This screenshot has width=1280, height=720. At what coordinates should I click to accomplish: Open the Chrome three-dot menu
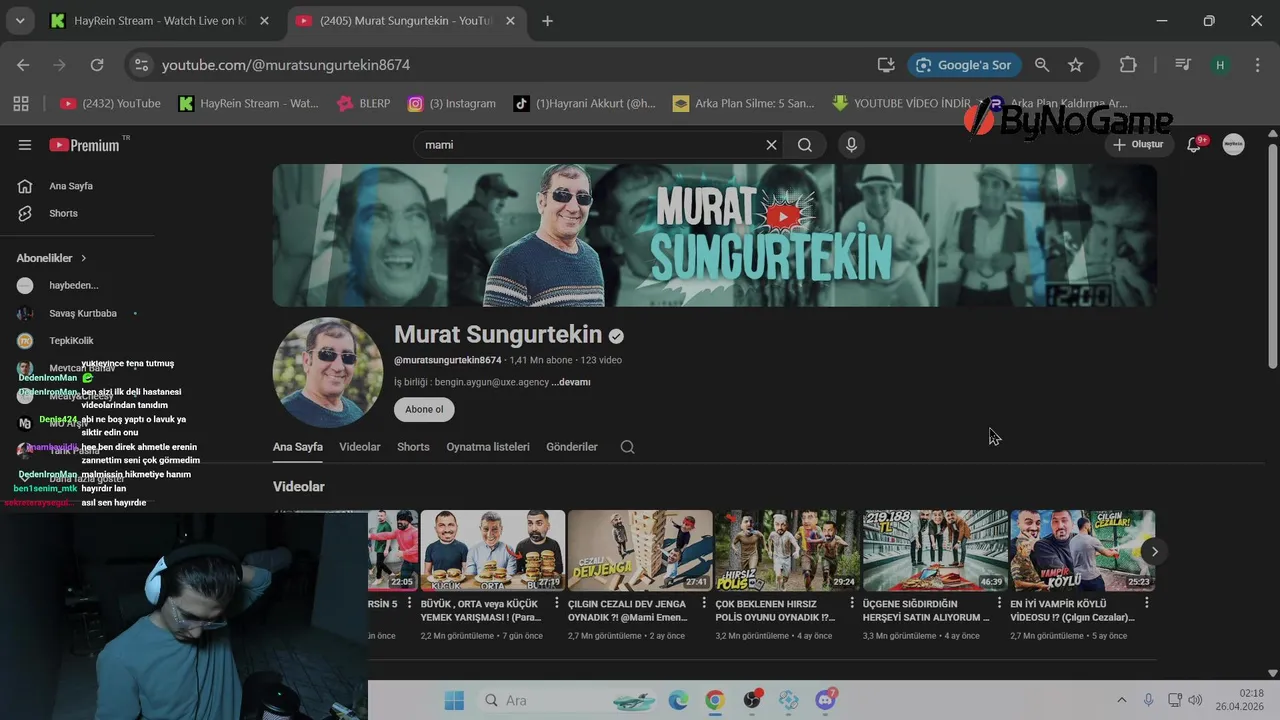point(1258,65)
